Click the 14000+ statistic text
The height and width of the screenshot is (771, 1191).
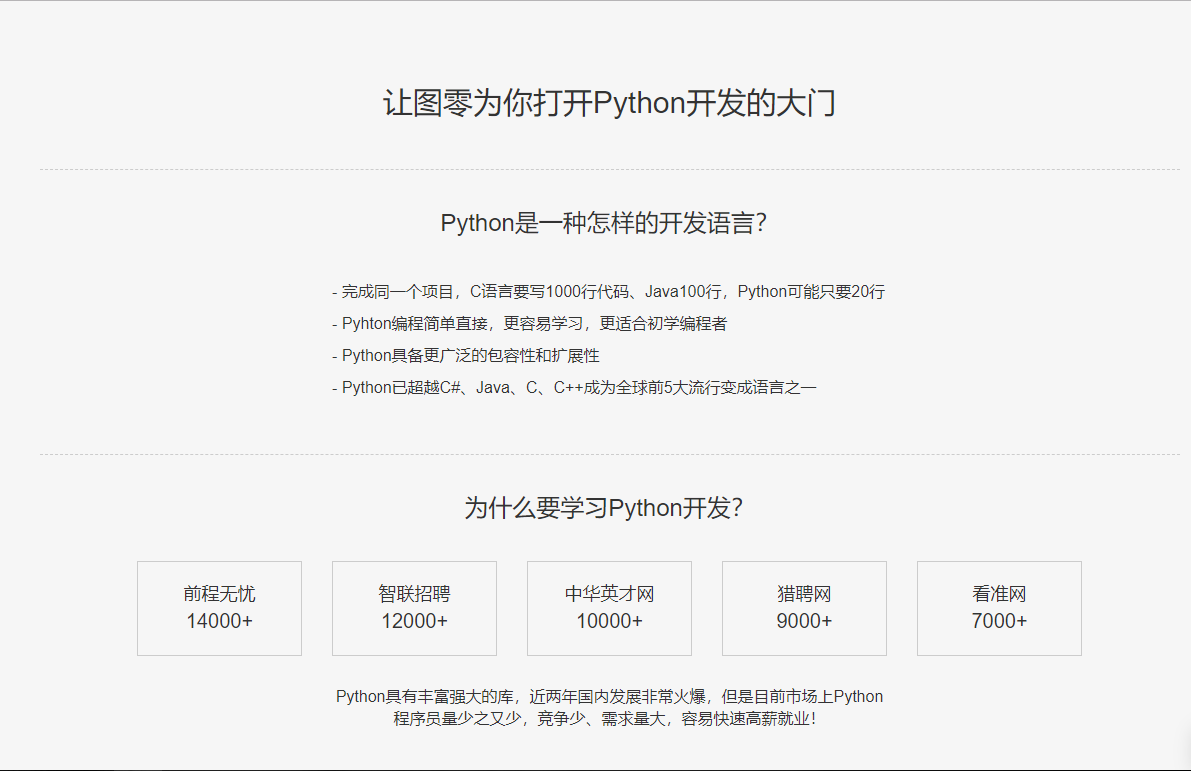click(219, 621)
